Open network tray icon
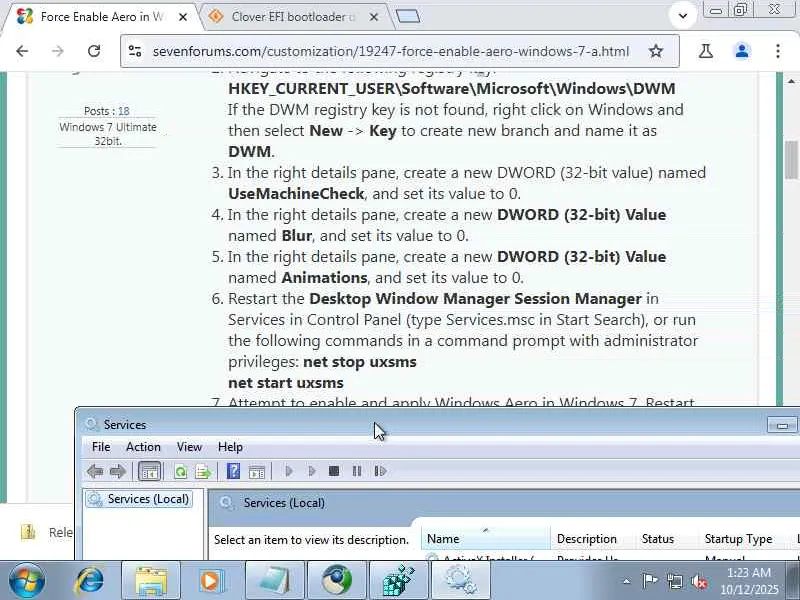Image resolution: width=800 pixels, height=600 pixels. (674, 581)
